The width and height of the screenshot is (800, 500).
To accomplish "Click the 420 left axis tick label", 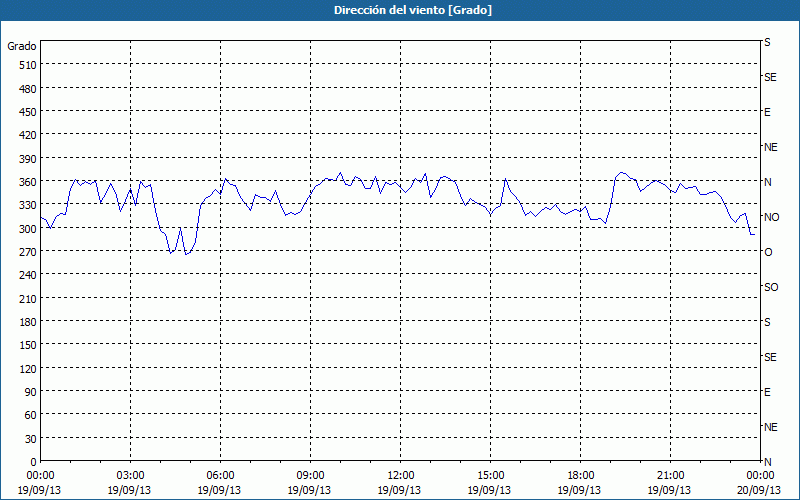I will 29,135.
